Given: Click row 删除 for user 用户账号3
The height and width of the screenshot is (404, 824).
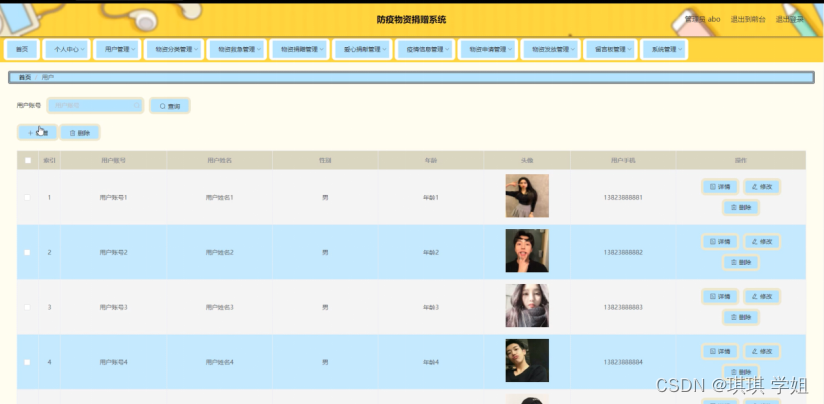Looking at the screenshot, I should (741, 317).
